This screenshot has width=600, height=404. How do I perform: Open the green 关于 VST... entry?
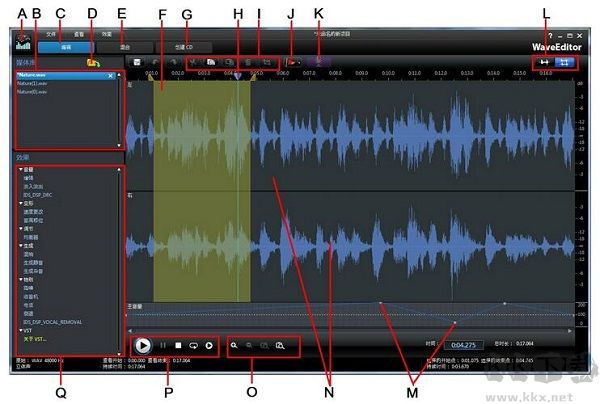coord(35,339)
